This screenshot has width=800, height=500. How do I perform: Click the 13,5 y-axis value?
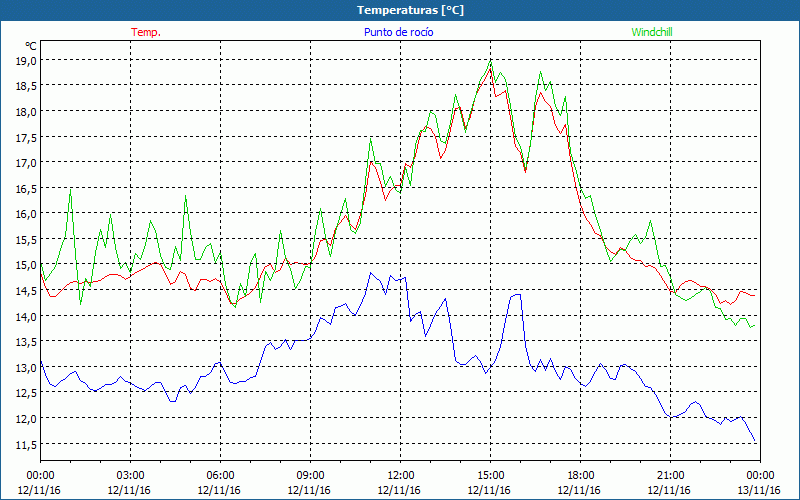27,342
